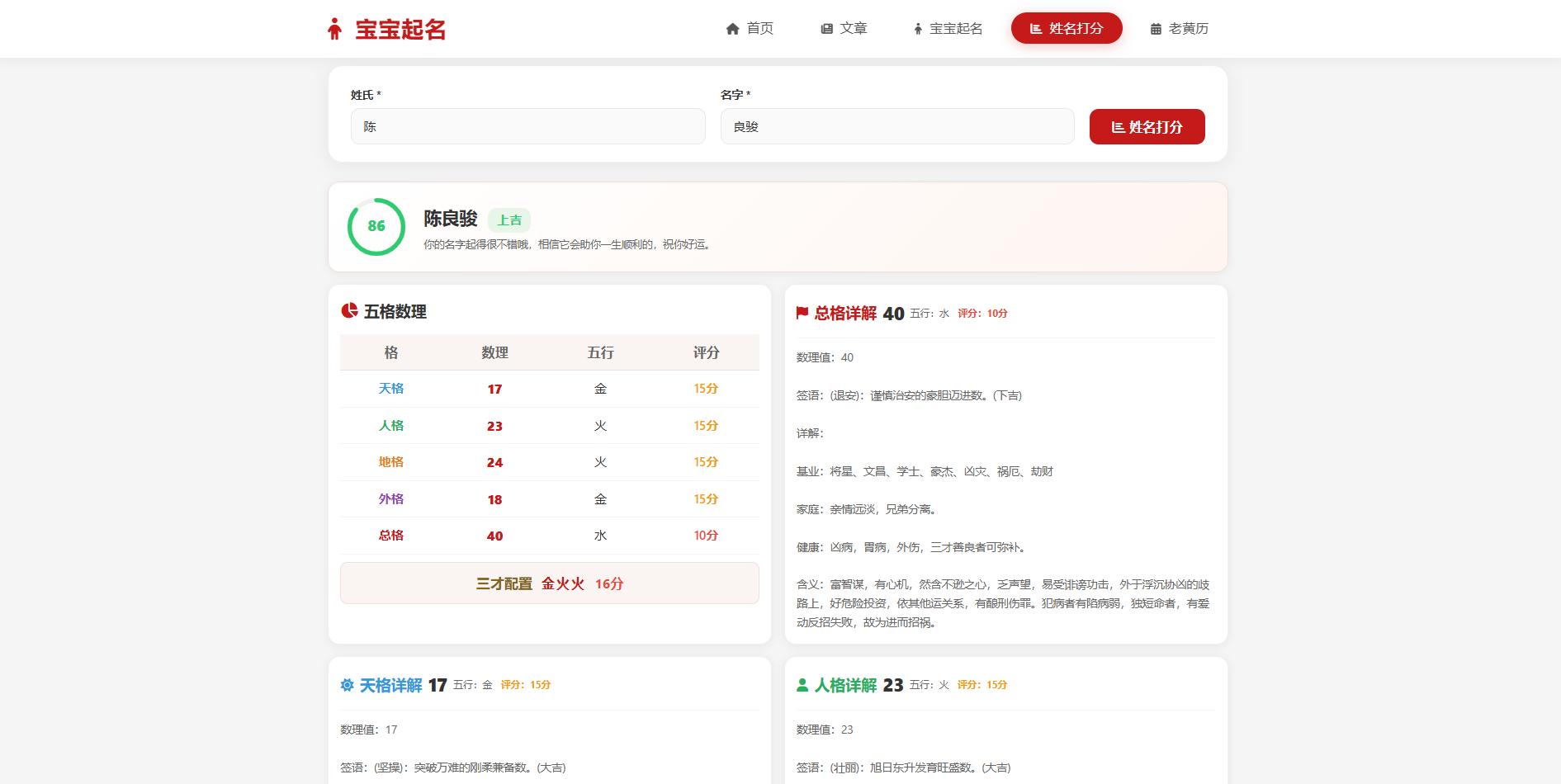1561x784 pixels.
Task: Click the 数理 value 18 in 外格 row
Action: (494, 500)
